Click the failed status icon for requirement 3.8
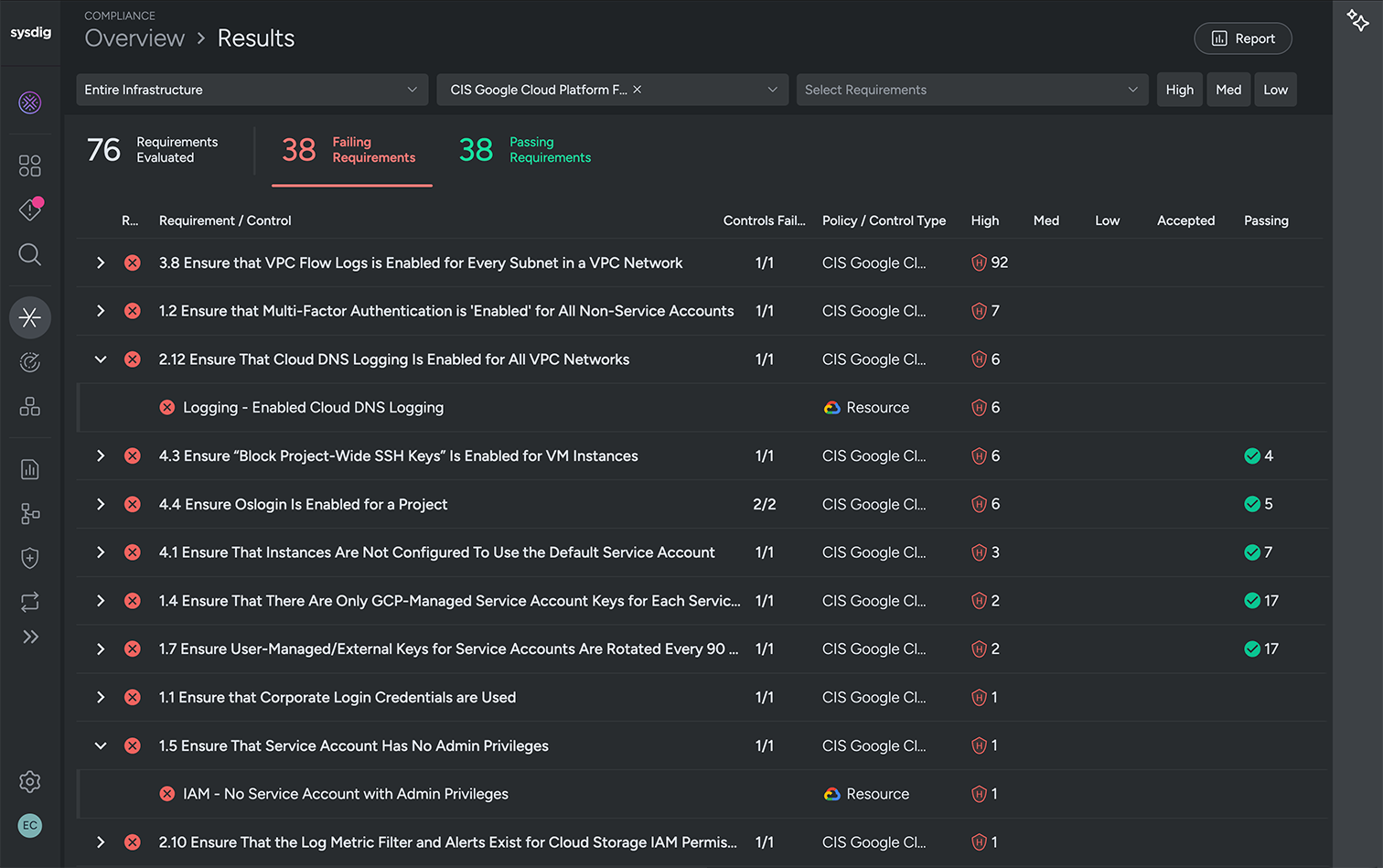 (133, 263)
